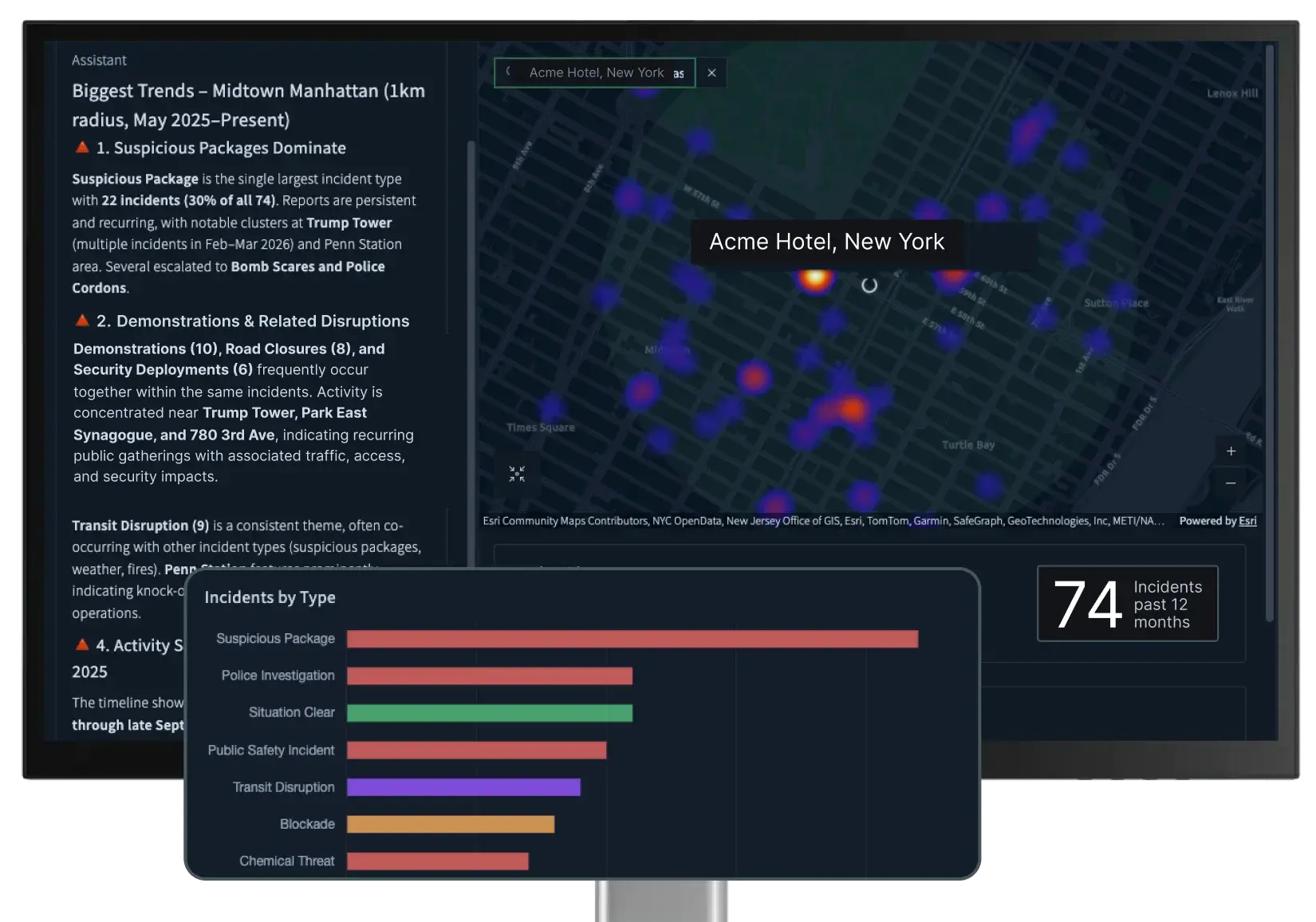Click the Sutton Place map label
Screen dimensions: 1316x922
[x=1116, y=303]
